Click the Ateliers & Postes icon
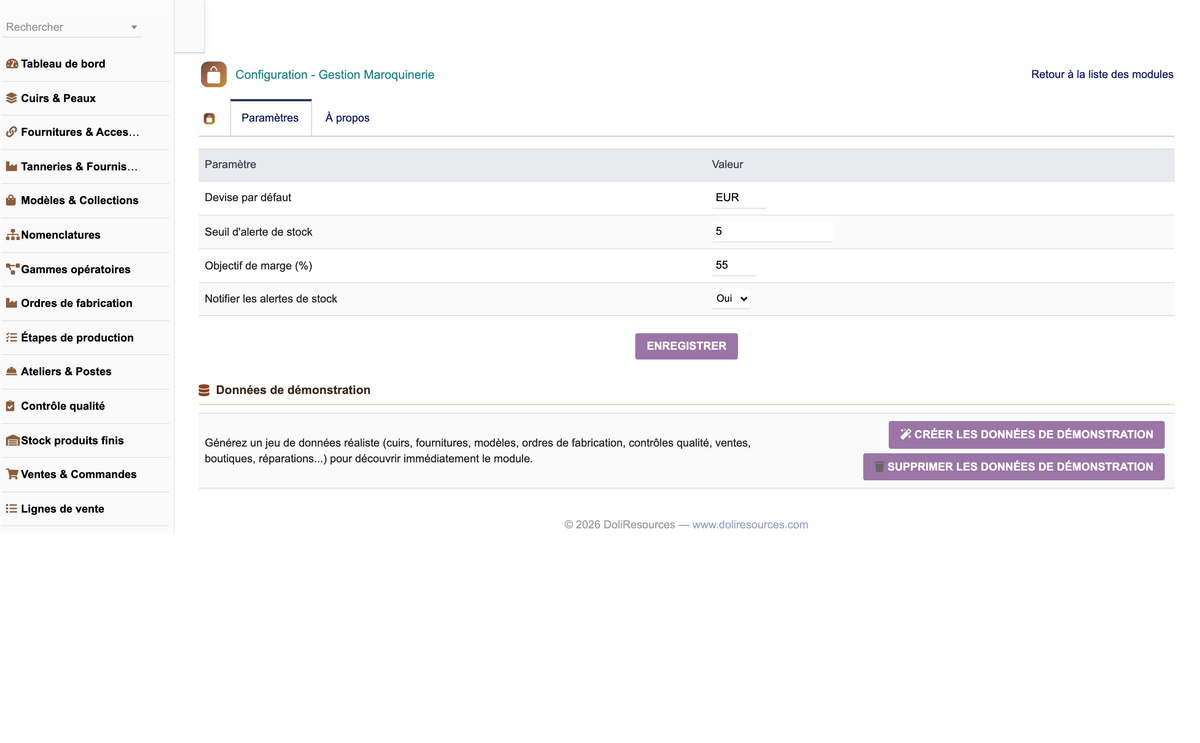 tap(12, 372)
